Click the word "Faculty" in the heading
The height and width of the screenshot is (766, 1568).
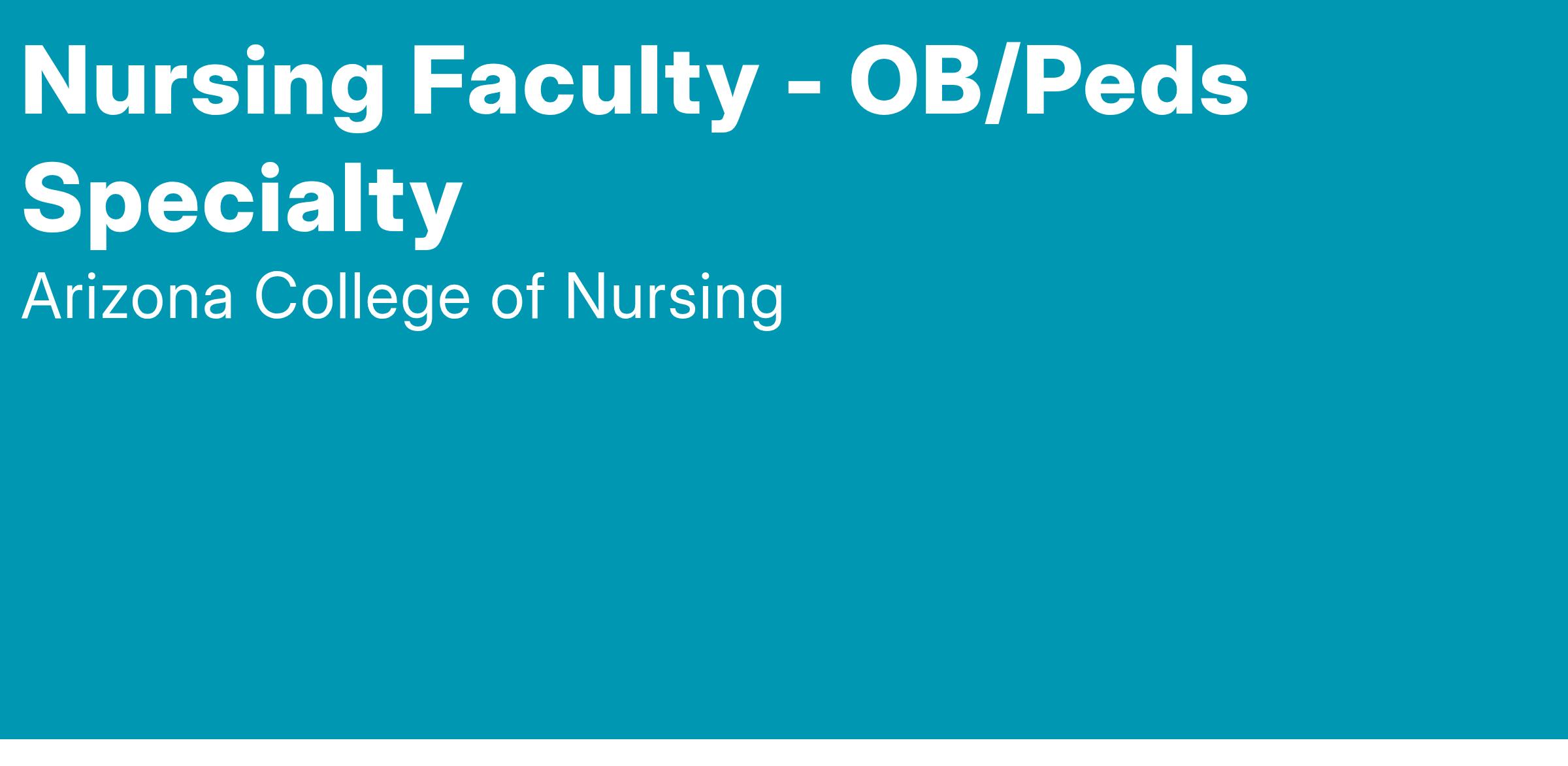585,82
